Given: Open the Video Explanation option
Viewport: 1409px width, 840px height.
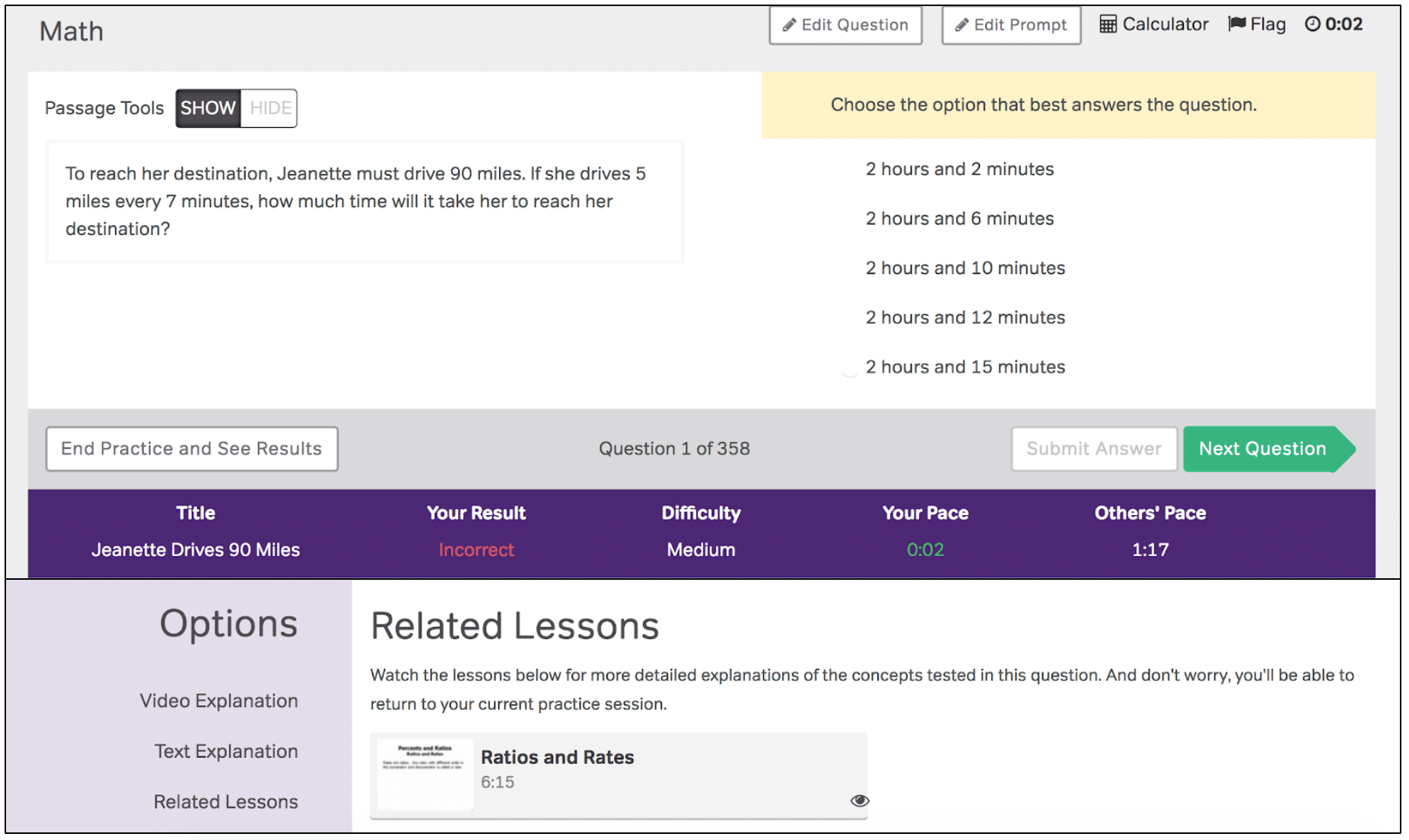Looking at the screenshot, I should (218, 701).
